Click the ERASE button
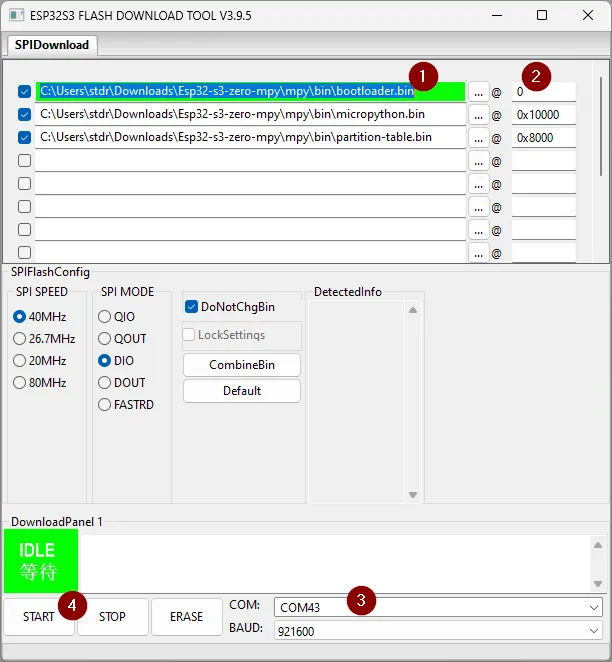 point(186,617)
